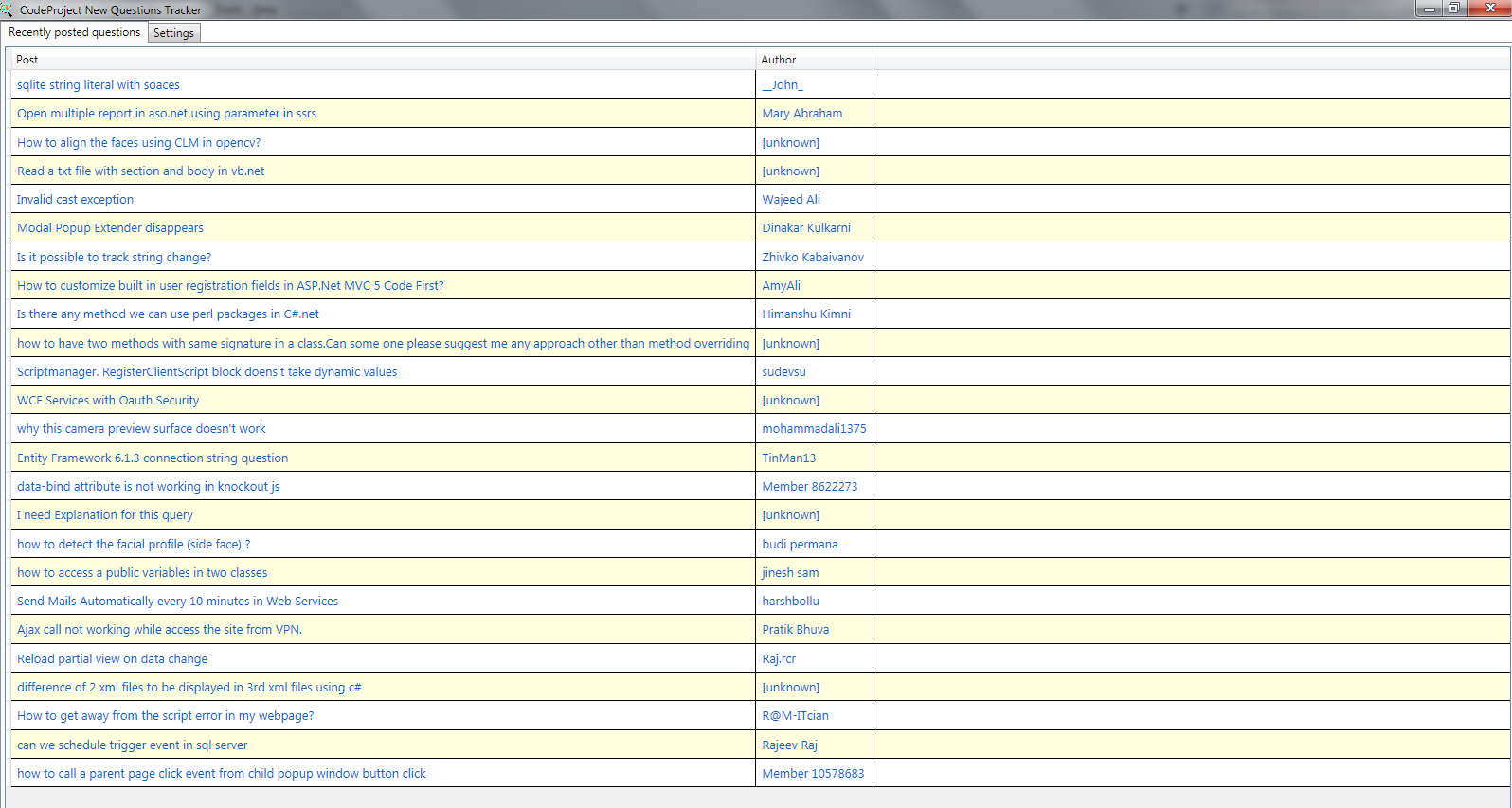The image size is (1512, 808).
Task: Open the facial profile (side face) question
Action: click(x=134, y=545)
